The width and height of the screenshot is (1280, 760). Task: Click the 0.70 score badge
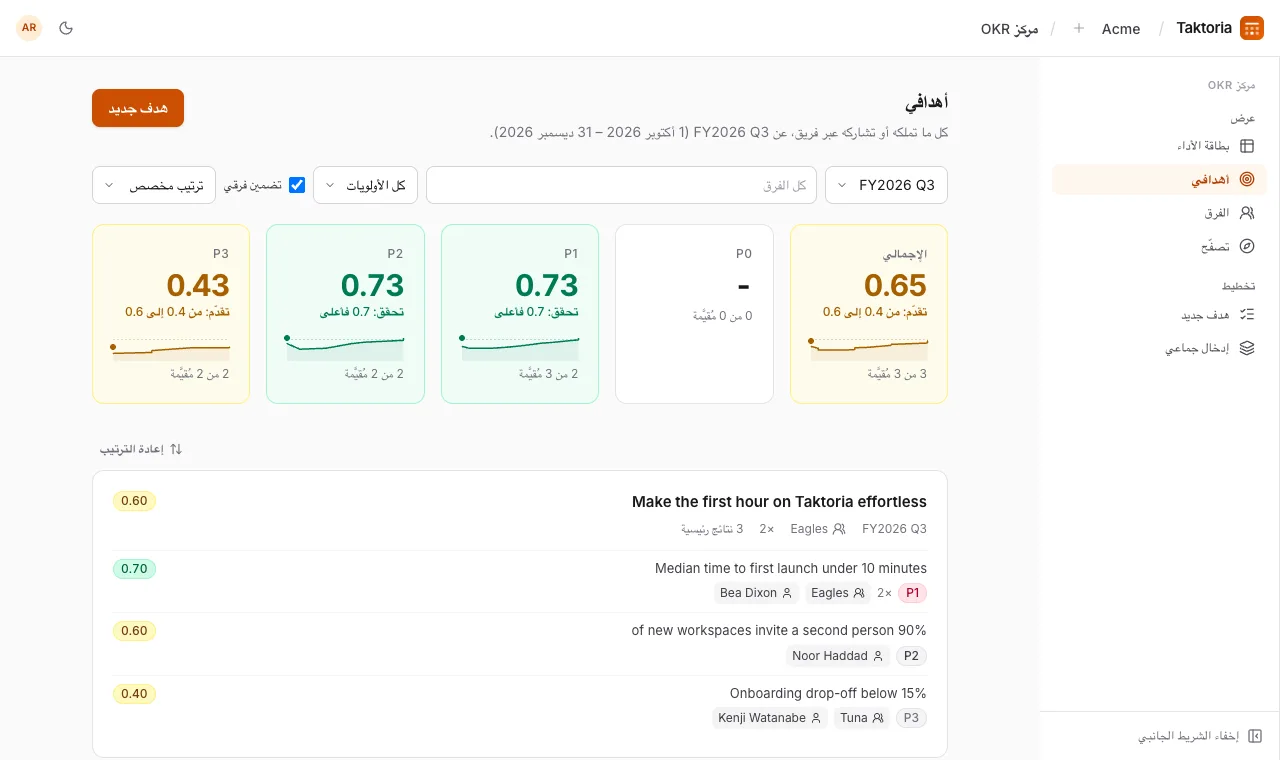click(x=134, y=569)
